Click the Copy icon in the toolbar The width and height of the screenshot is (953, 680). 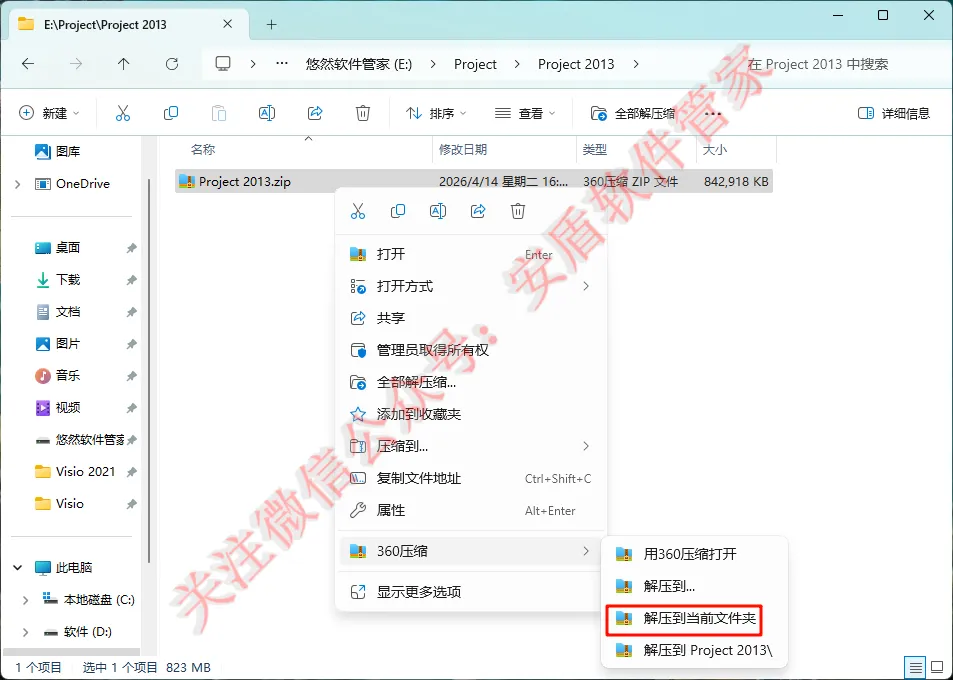click(x=171, y=113)
